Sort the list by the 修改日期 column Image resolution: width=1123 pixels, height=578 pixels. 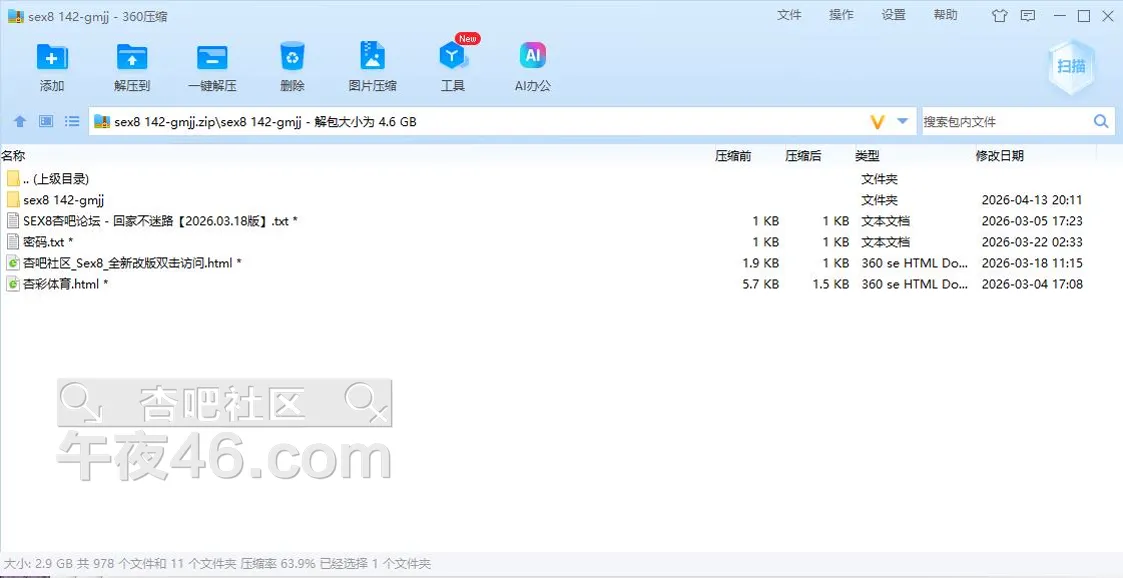pyautogui.click(x=999, y=156)
